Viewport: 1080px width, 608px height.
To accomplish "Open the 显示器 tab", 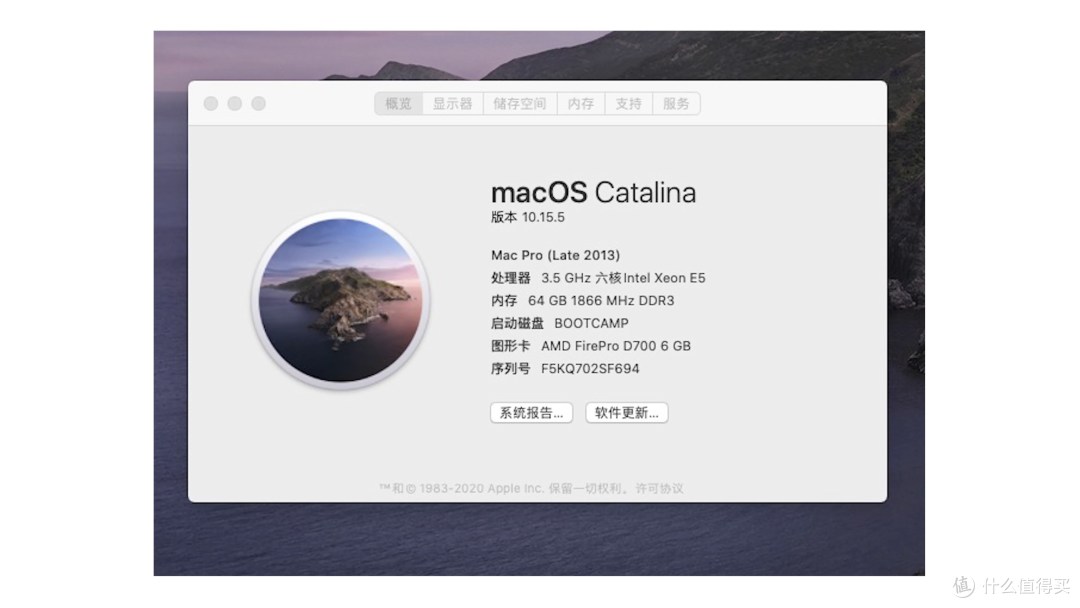I will [x=453, y=103].
